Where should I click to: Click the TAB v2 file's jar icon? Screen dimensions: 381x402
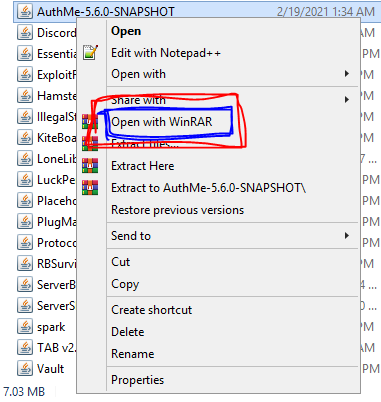click(25, 348)
